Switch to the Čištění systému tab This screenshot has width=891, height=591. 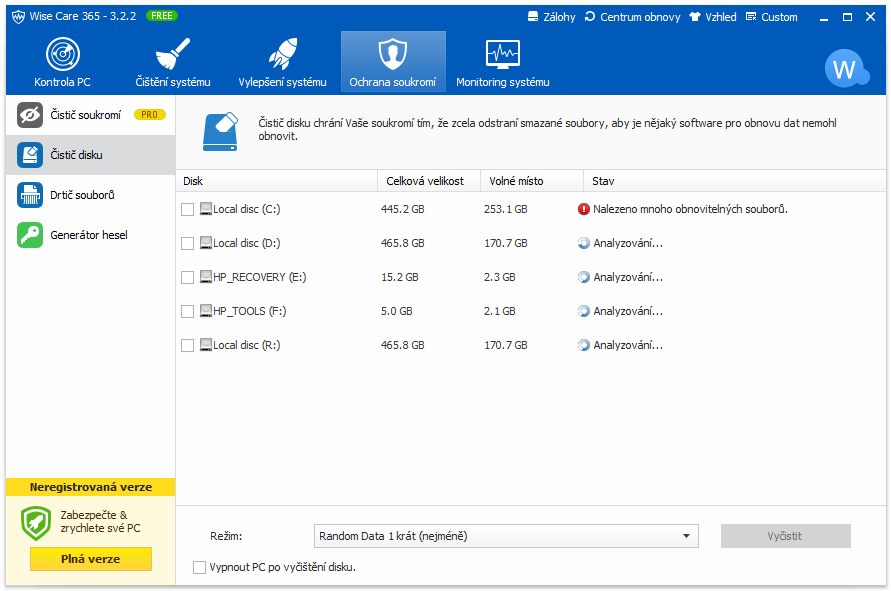pos(173,61)
